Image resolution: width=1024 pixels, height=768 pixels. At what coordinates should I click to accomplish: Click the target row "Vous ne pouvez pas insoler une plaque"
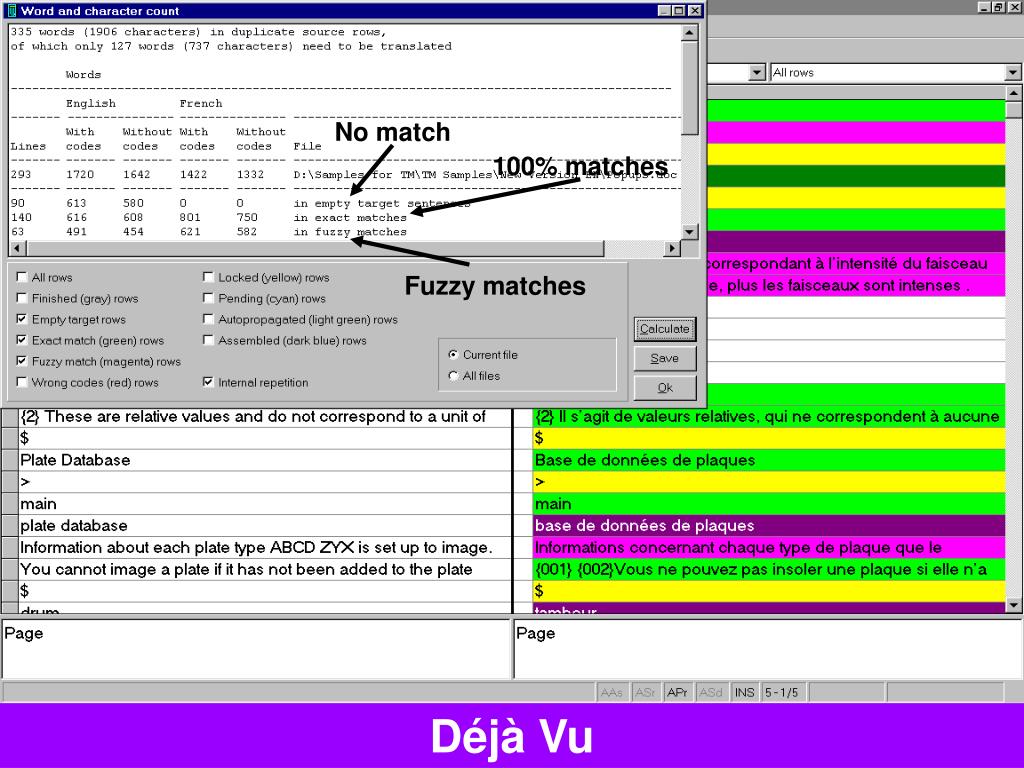point(769,569)
